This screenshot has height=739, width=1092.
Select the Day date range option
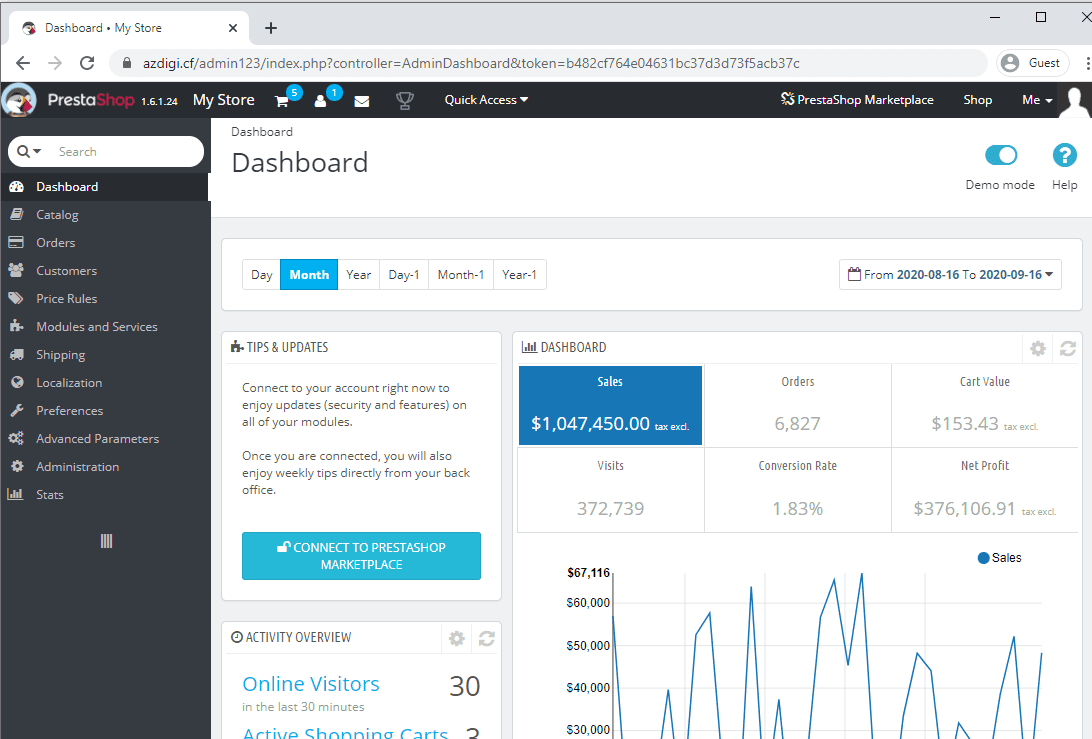[x=262, y=275]
